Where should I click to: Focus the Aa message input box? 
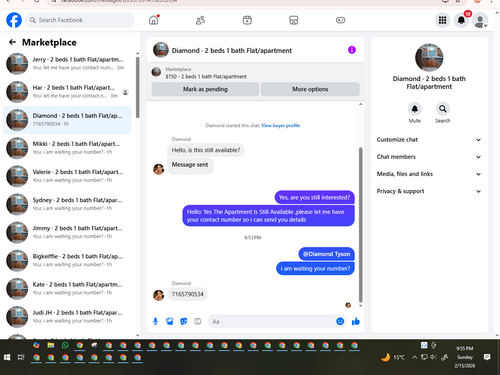(277, 321)
